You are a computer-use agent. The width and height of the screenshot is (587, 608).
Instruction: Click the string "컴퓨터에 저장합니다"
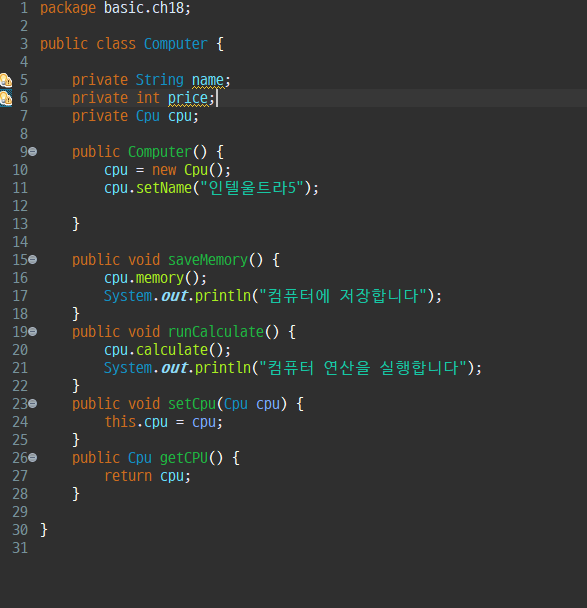coord(343,296)
